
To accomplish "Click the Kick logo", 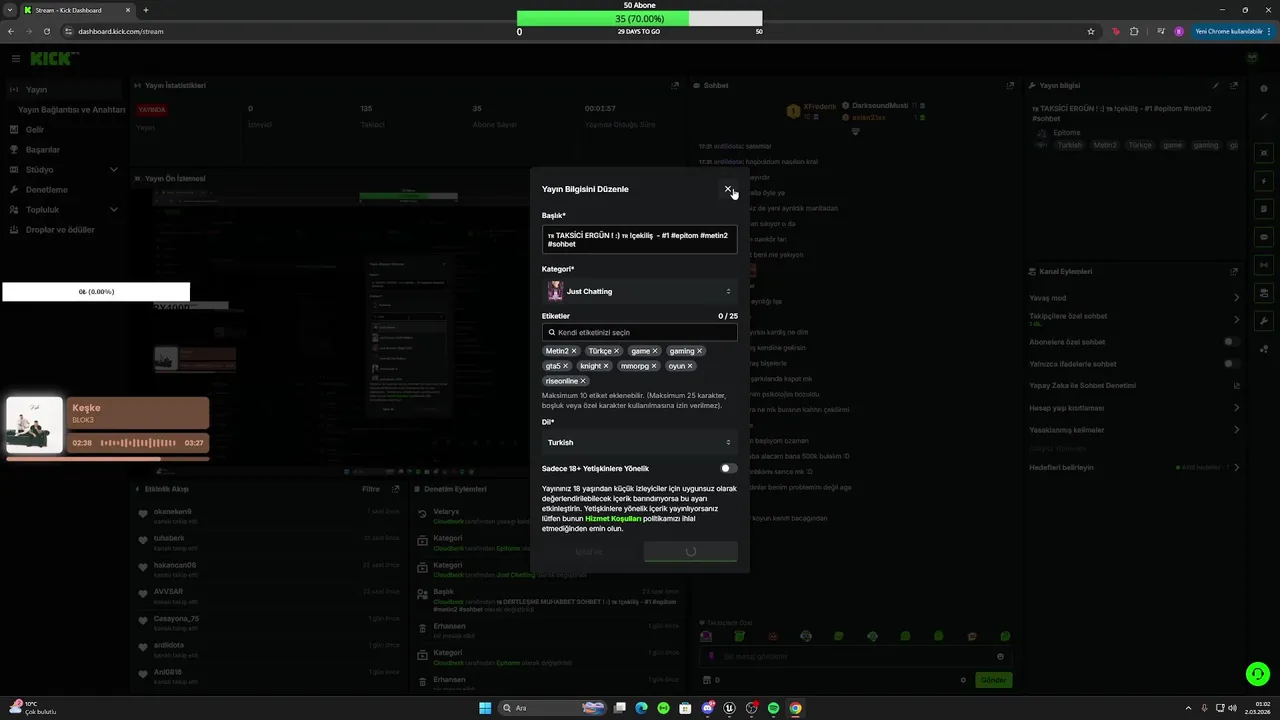I will (52, 59).
